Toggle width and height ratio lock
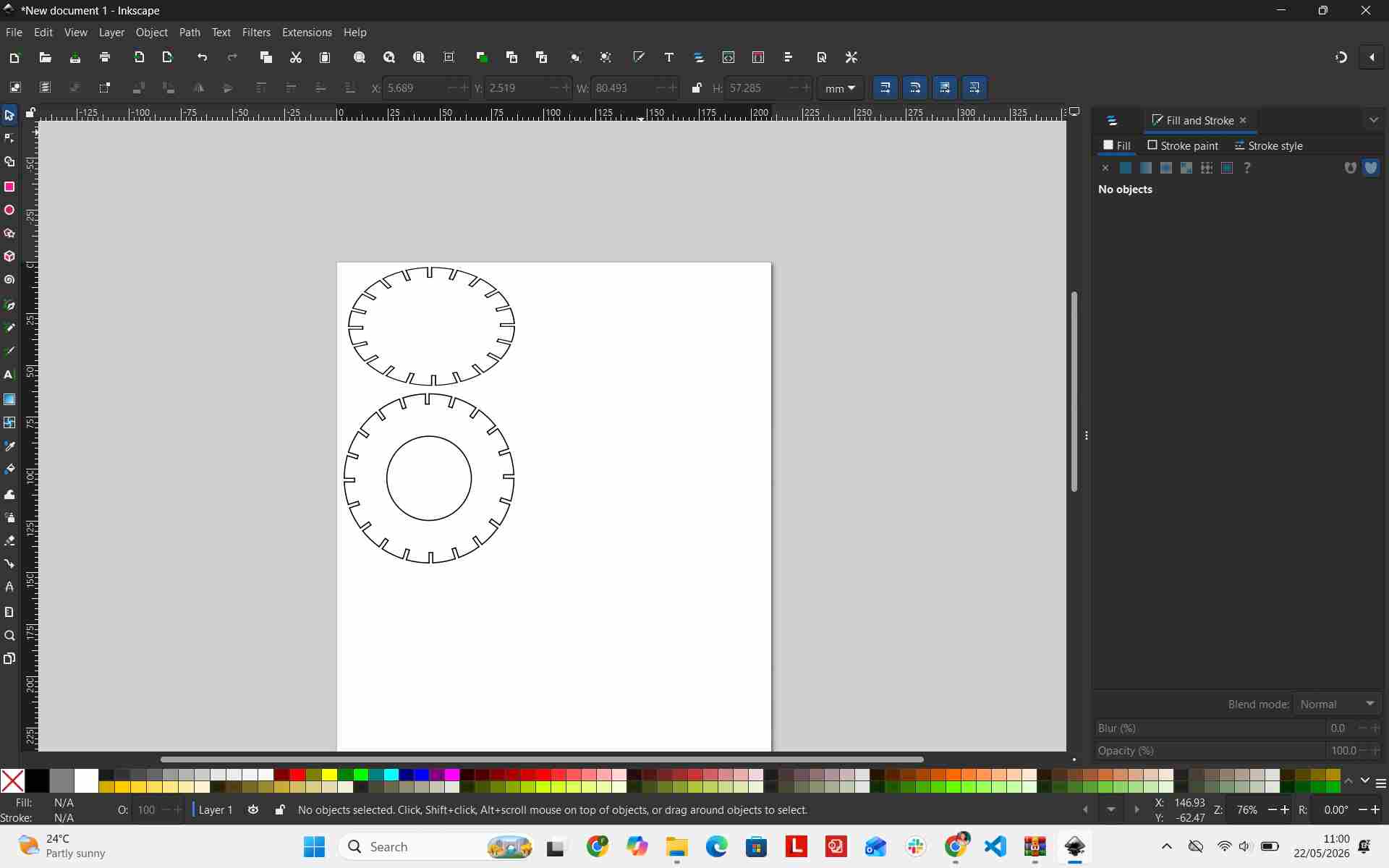Screen dimensions: 1389x868 pos(697,88)
